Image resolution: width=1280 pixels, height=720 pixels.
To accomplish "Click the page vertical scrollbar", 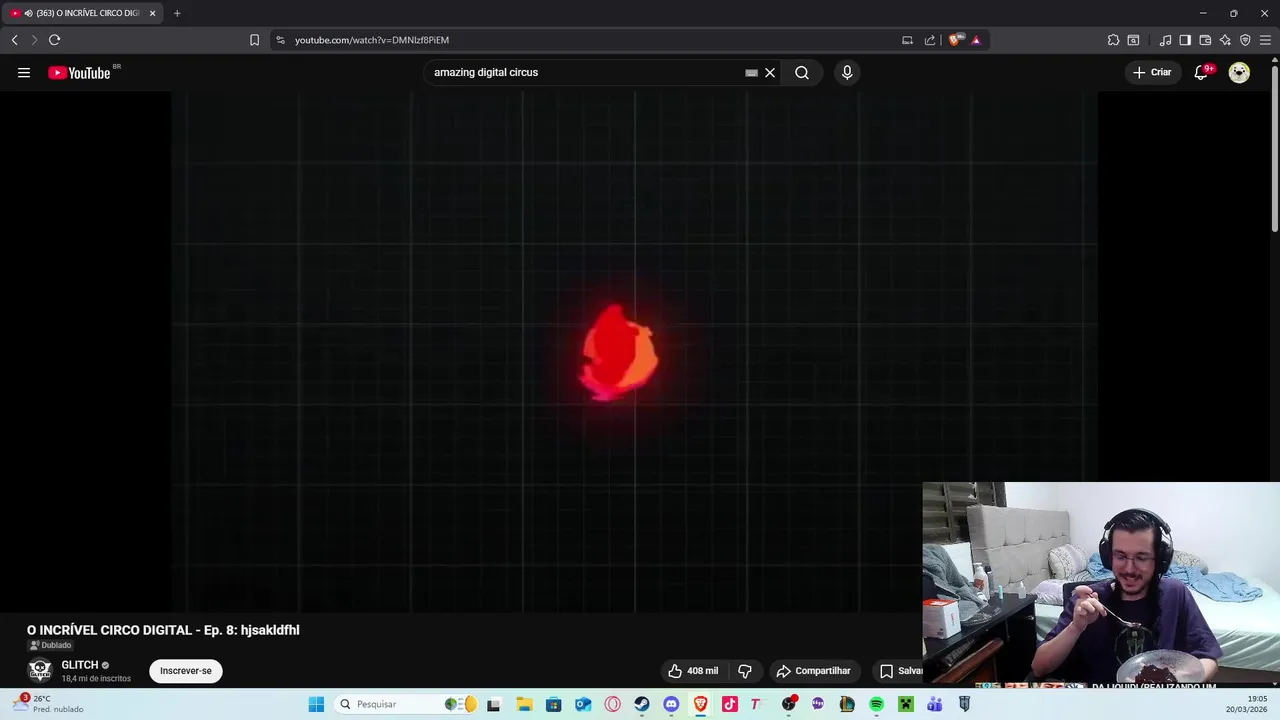I will coord(1274,150).
